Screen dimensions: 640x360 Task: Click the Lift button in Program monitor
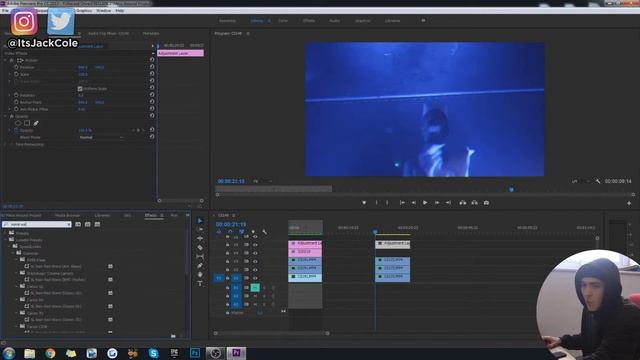coord(463,202)
